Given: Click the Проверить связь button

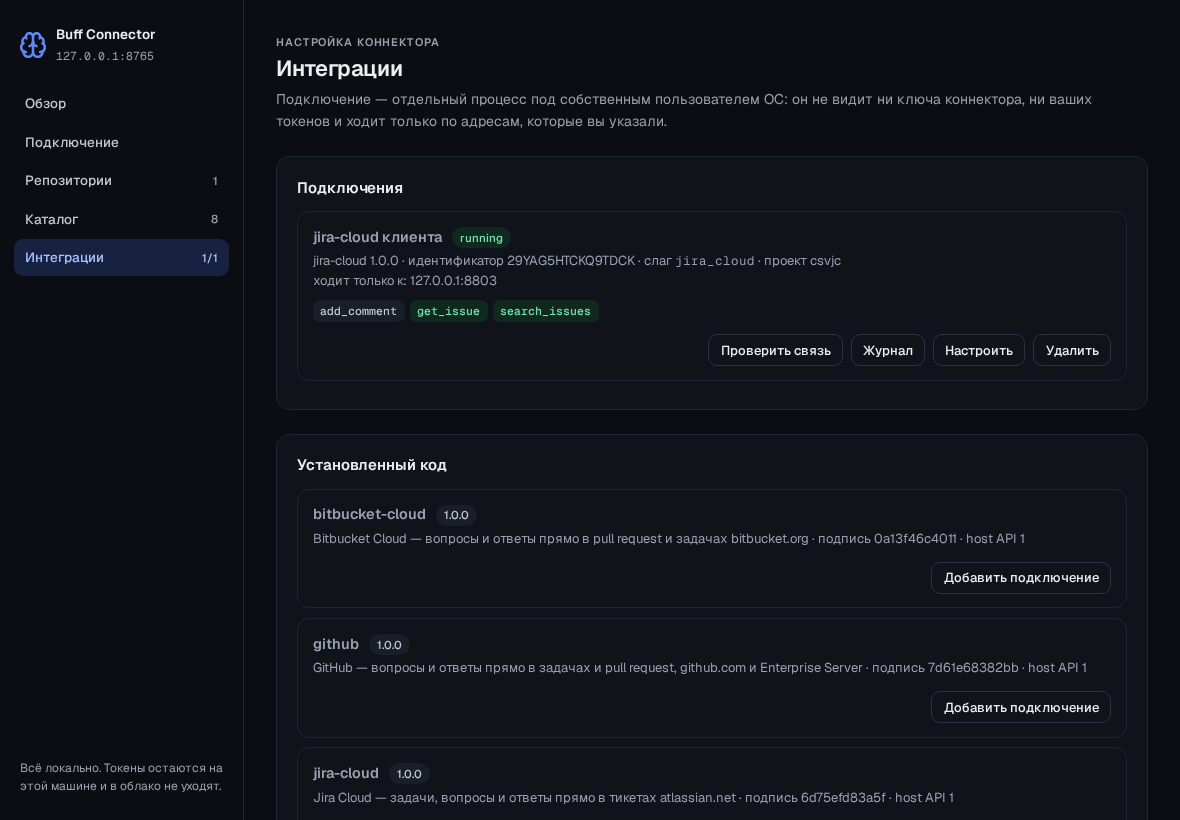Looking at the screenshot, I should [x=775, y=351].
